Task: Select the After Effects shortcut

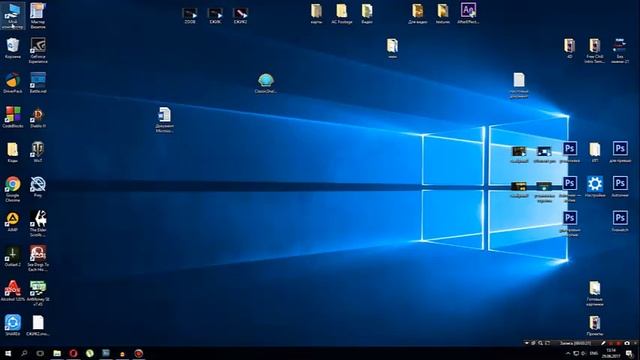Action: click(x=468, y=13)
